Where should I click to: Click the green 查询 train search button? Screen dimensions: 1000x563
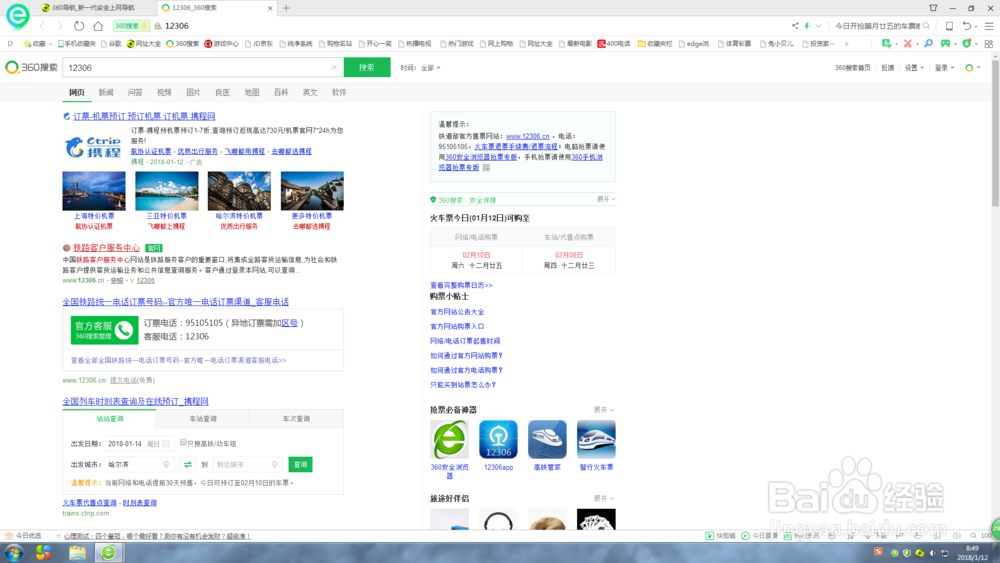[300, 465]
